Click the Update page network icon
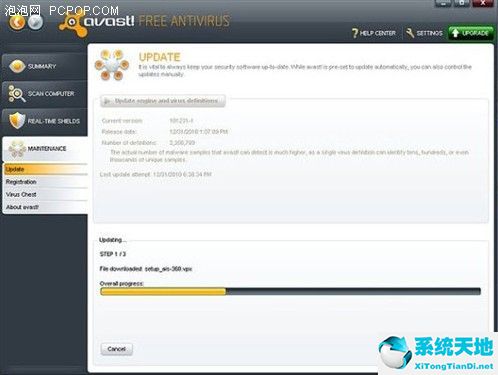The image size is (498, 375). 112,65
